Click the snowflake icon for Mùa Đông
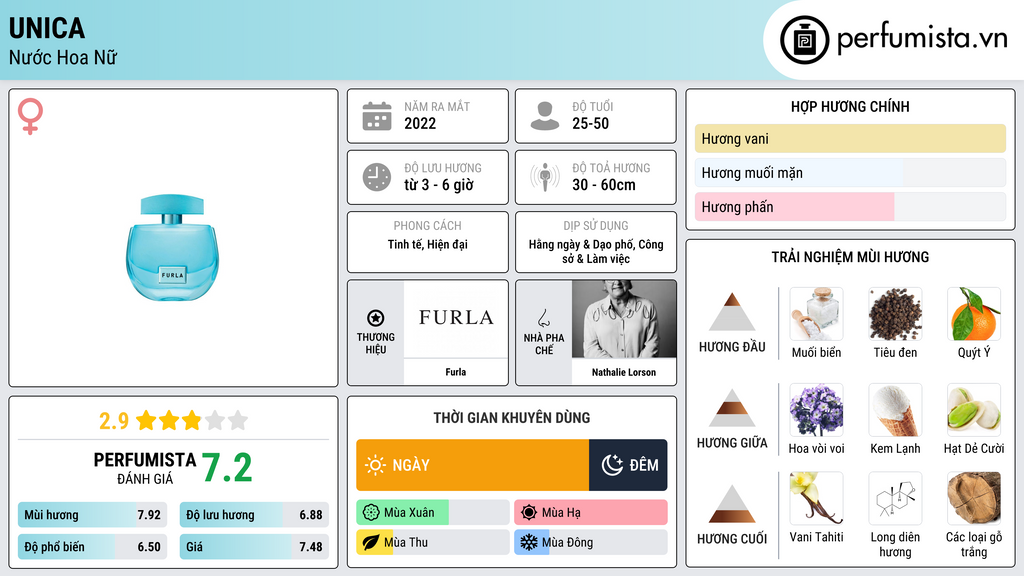 tap(529, 543)
